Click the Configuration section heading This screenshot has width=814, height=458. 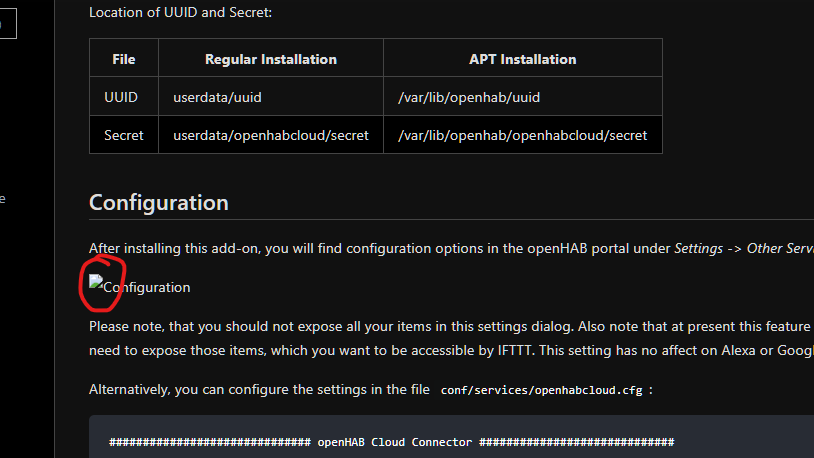point(158,203)
